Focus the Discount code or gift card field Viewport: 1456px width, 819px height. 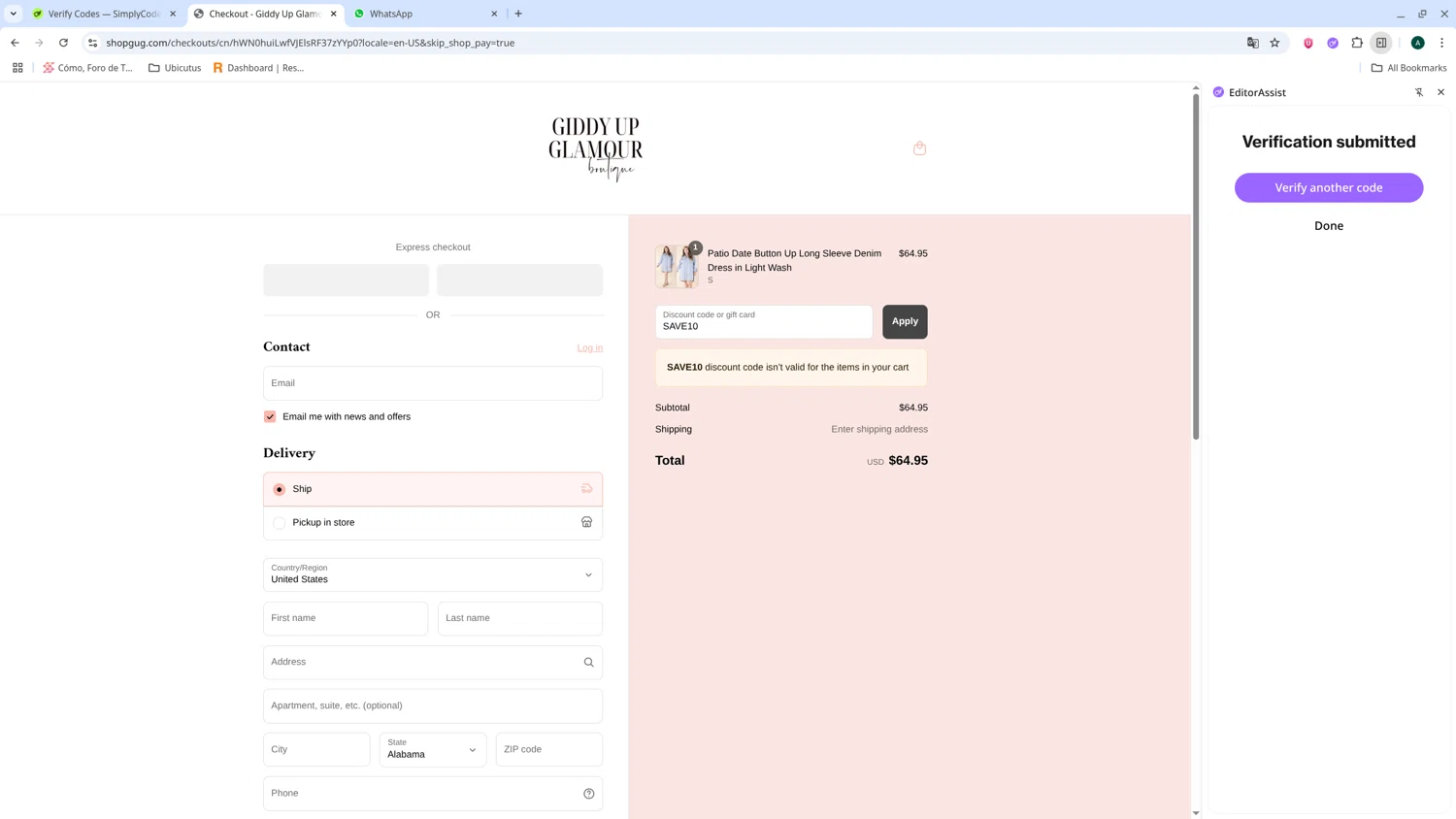[764, 321]
